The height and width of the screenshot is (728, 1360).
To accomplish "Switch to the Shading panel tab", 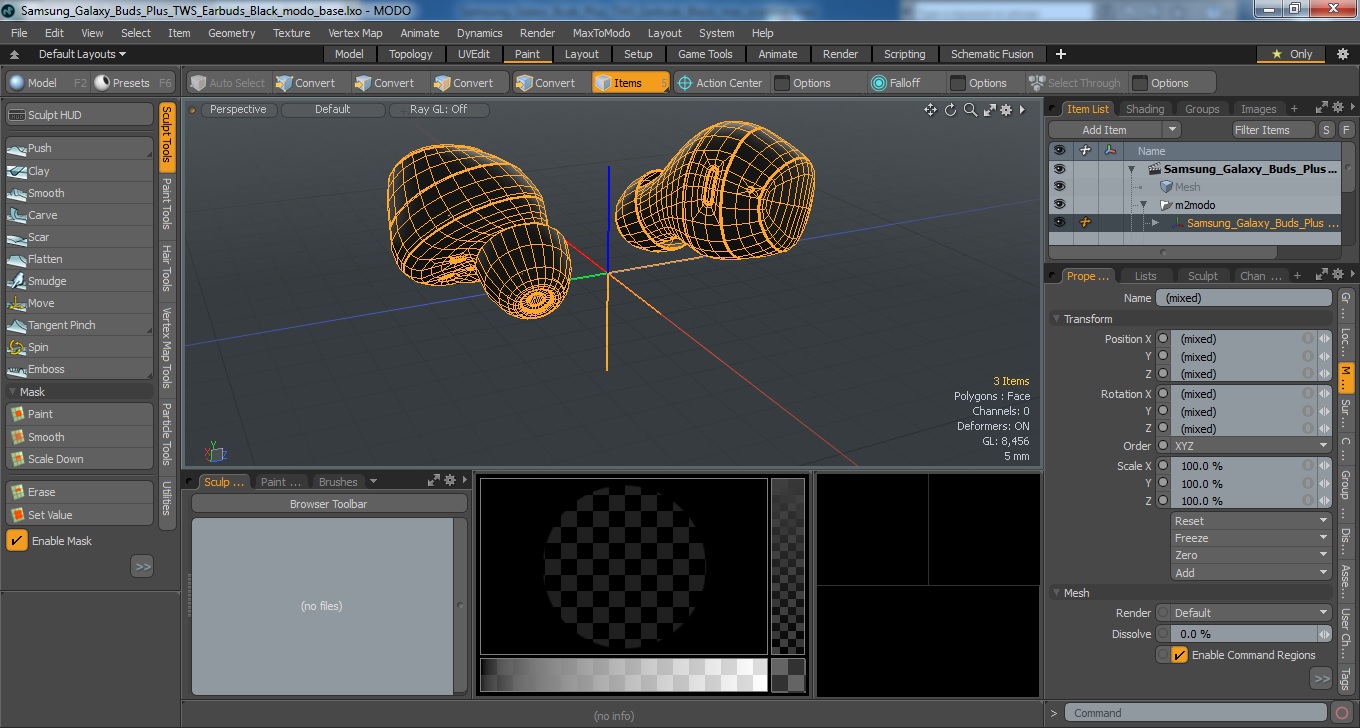I will pyautogui.click(x=1145, y=109).
